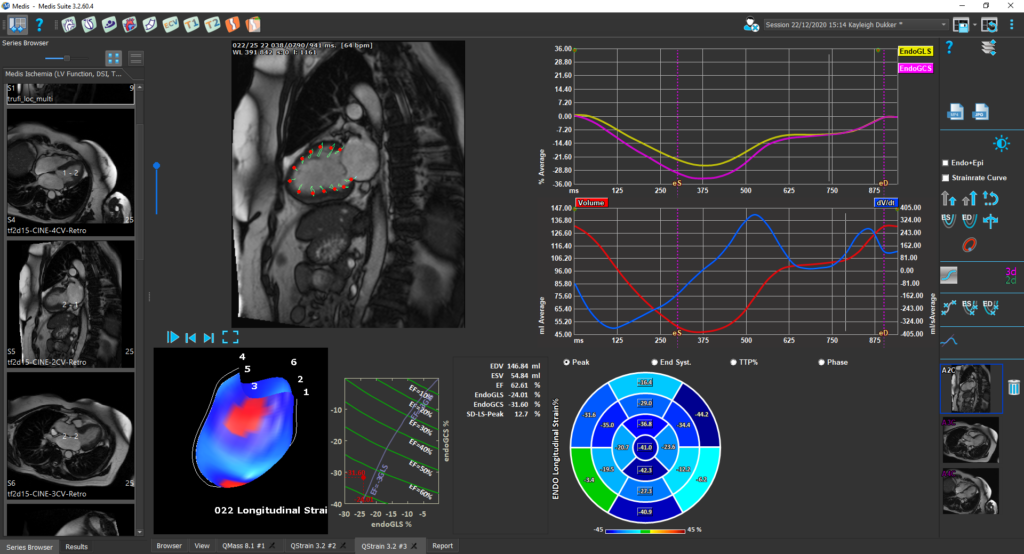This screenshot has width=1024, height=554.
Task: Open the T2 mapping tool icon
Action: (212, 24)
